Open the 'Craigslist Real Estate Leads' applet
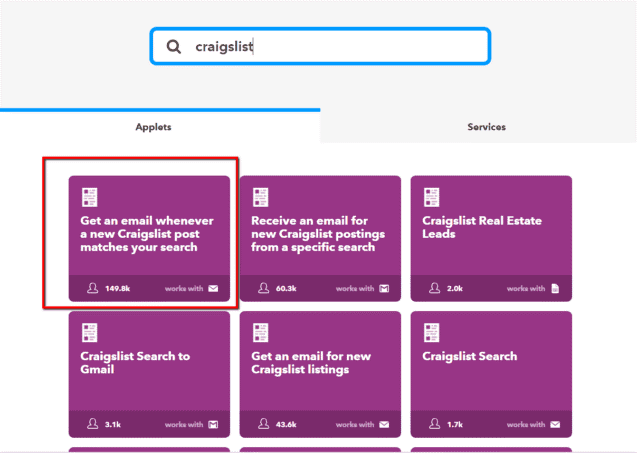 tap(491, 238)
